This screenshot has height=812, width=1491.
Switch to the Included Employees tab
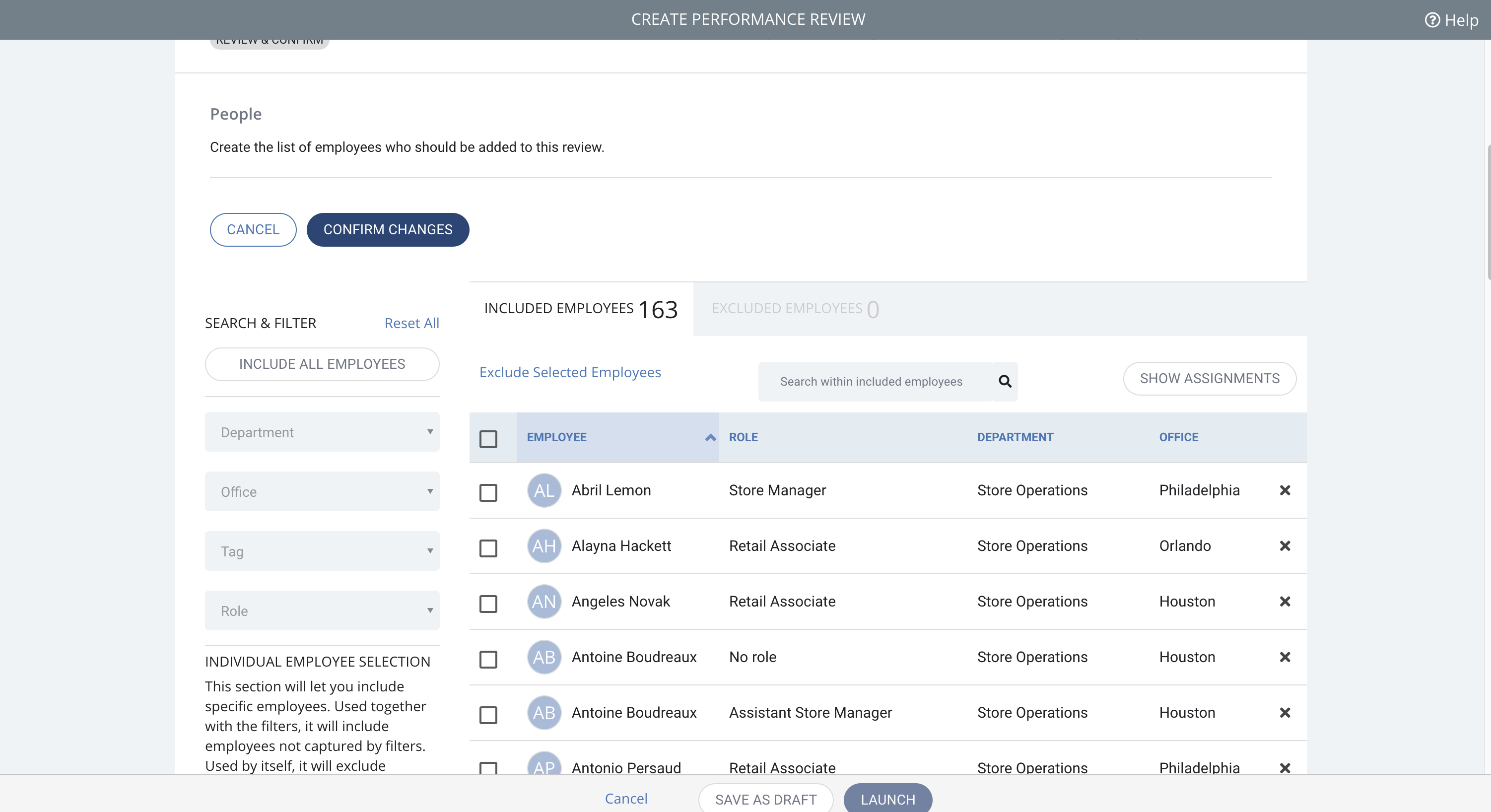pyautogui.click(x=581, y=309)
